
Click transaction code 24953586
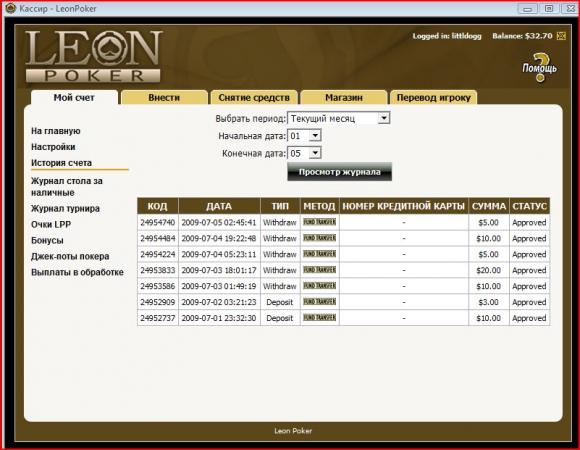point(158,286)
